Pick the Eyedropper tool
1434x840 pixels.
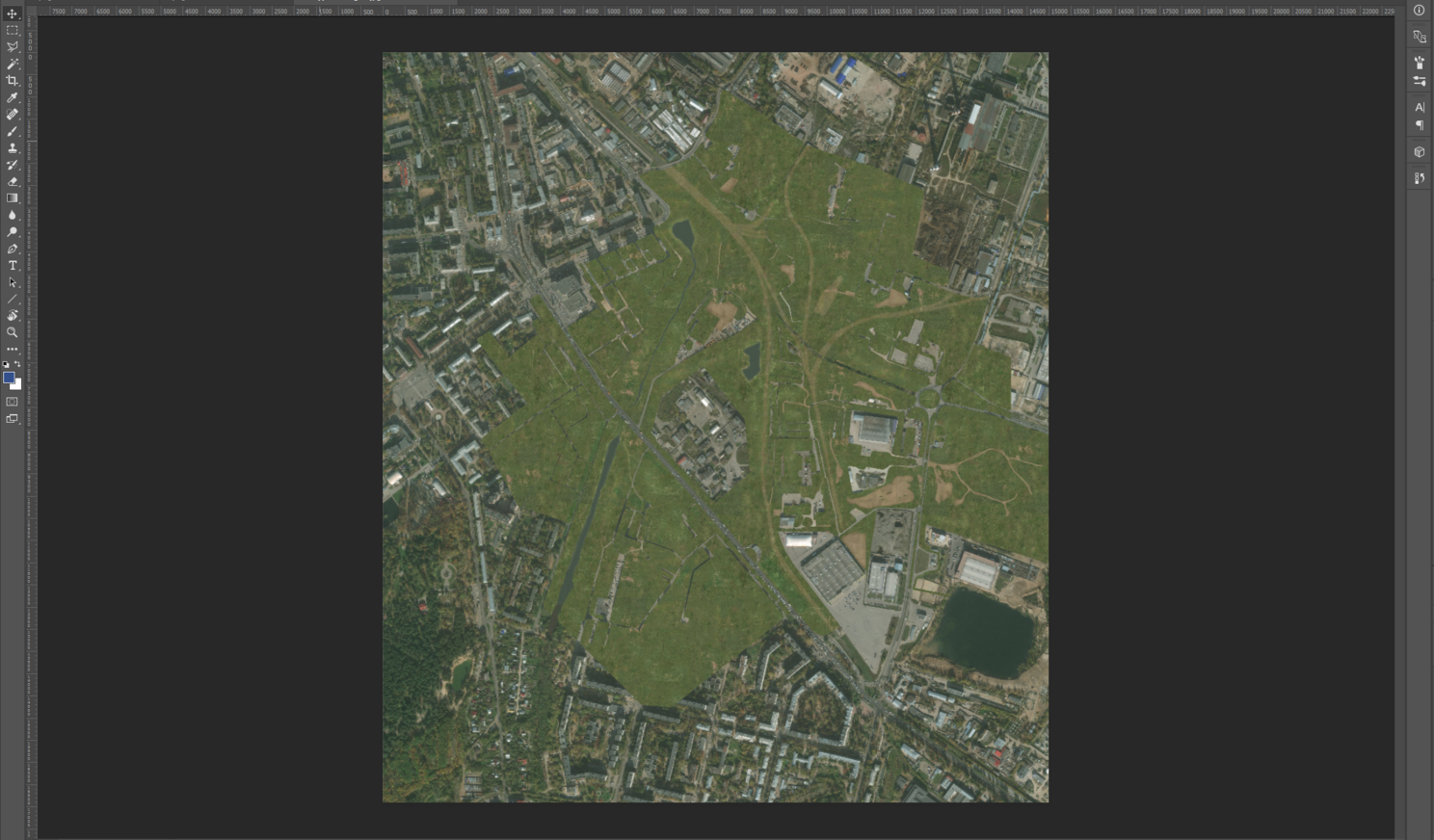(x=13, y=97)
